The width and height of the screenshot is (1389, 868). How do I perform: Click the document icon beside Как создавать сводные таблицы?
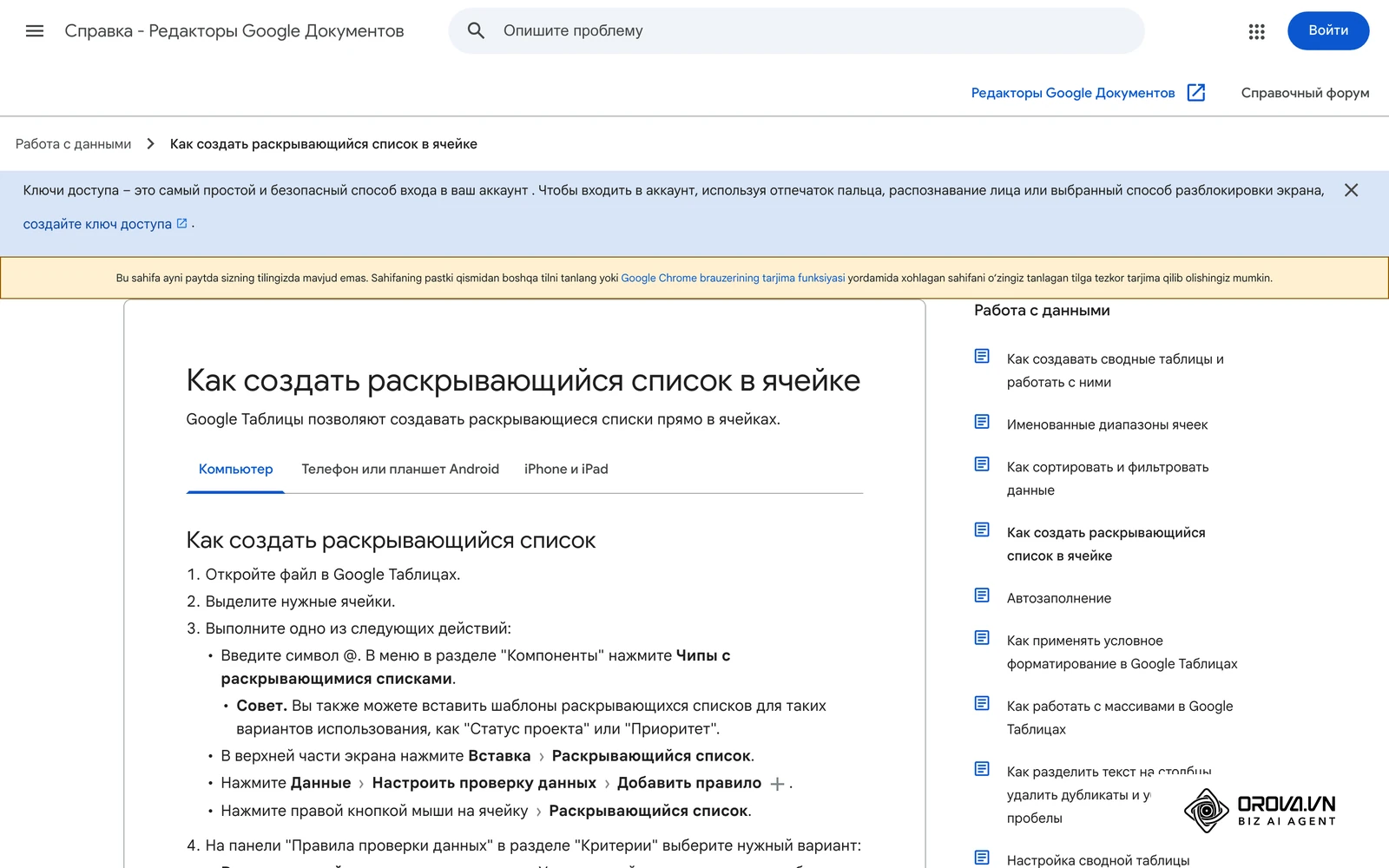coord(982,356)
